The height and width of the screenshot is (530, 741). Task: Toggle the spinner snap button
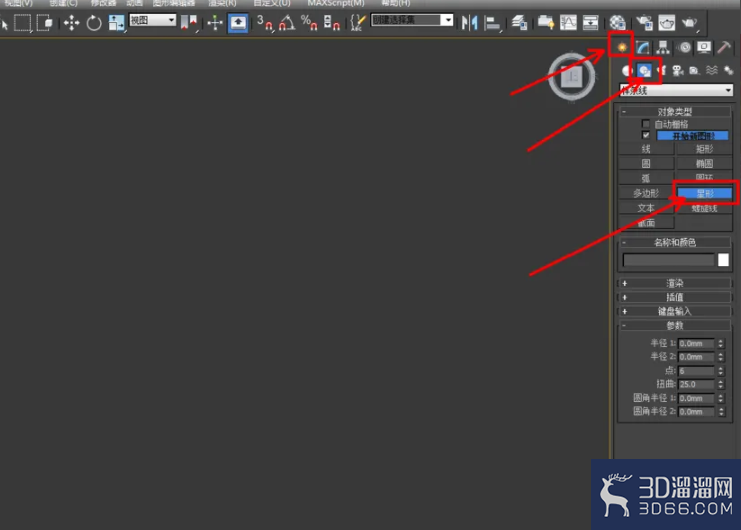(x=332, y=22)
